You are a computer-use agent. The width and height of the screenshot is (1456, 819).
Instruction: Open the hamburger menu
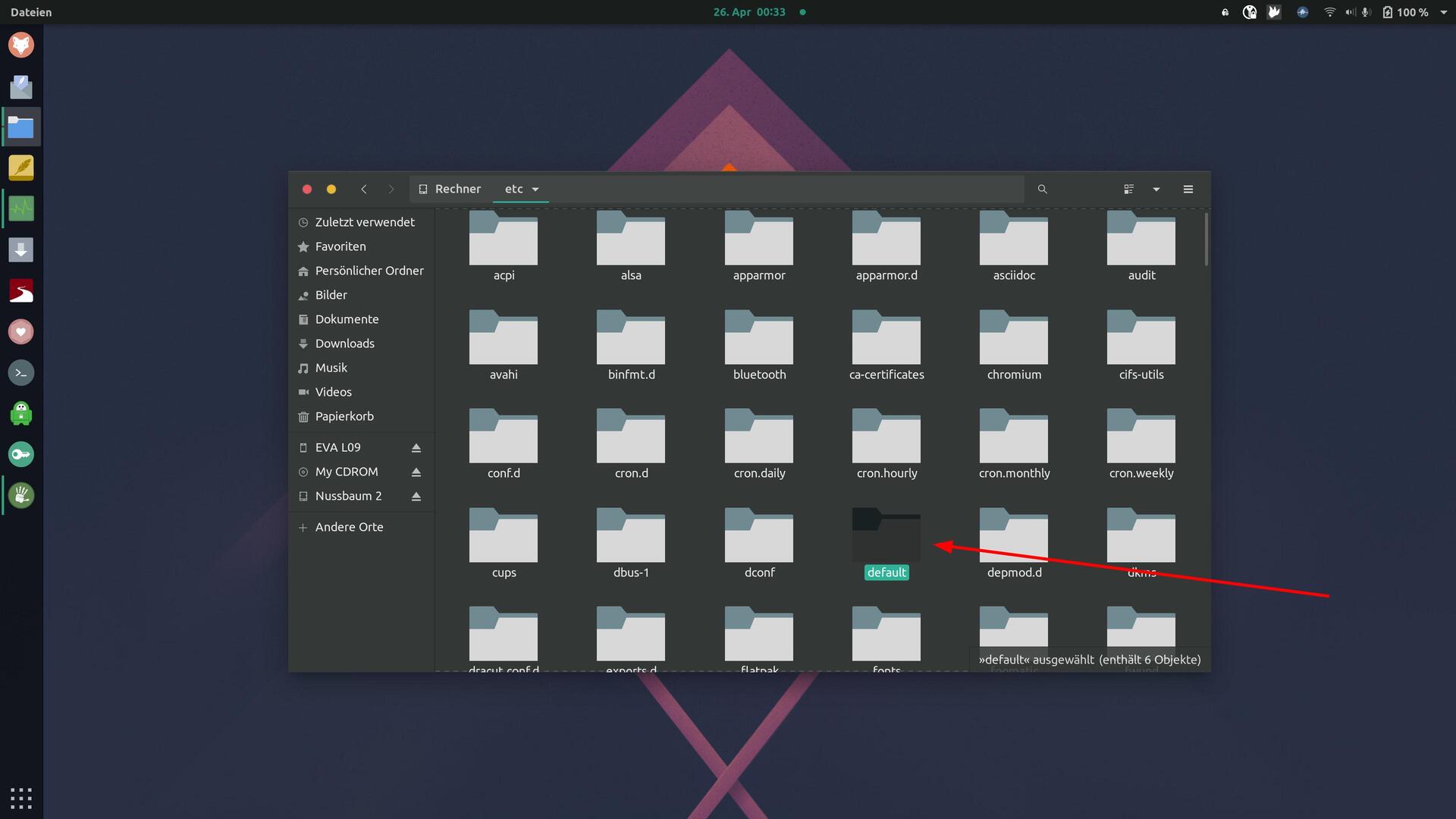click(1188, 190)
